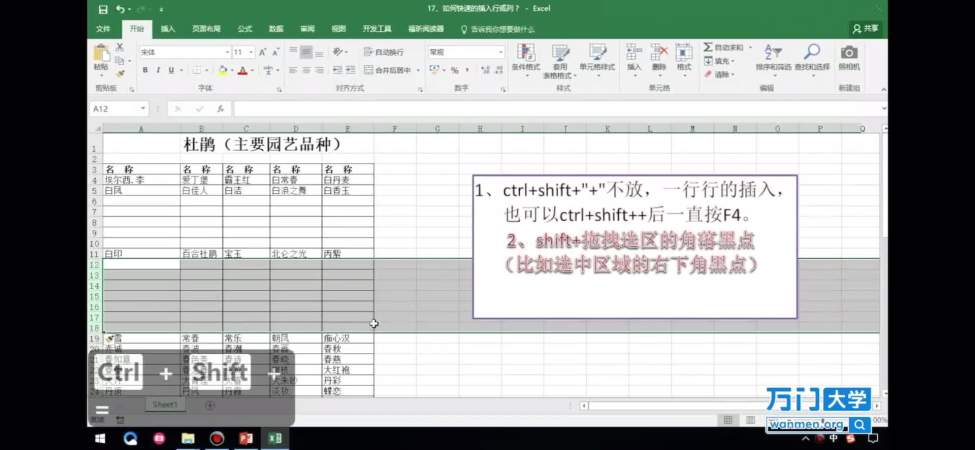Increase font size with larger A icon
Image resolution: width=975 pixels, height=450 pixels.
coord(262,52)
